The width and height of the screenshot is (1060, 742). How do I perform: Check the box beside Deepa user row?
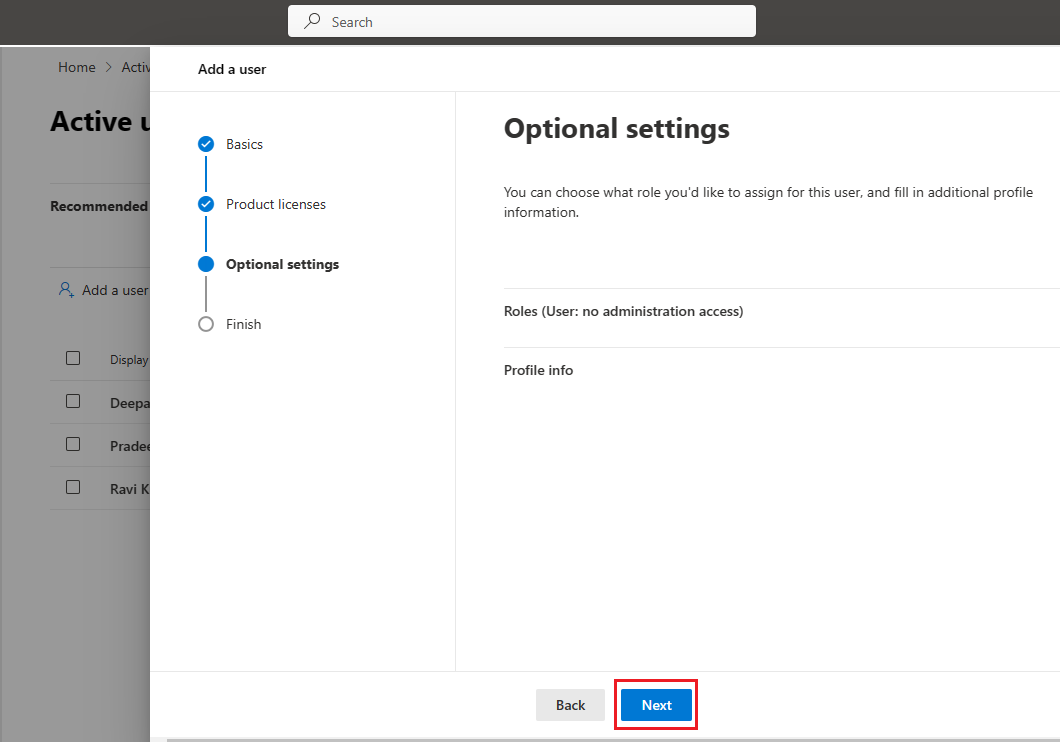(73, 401)
